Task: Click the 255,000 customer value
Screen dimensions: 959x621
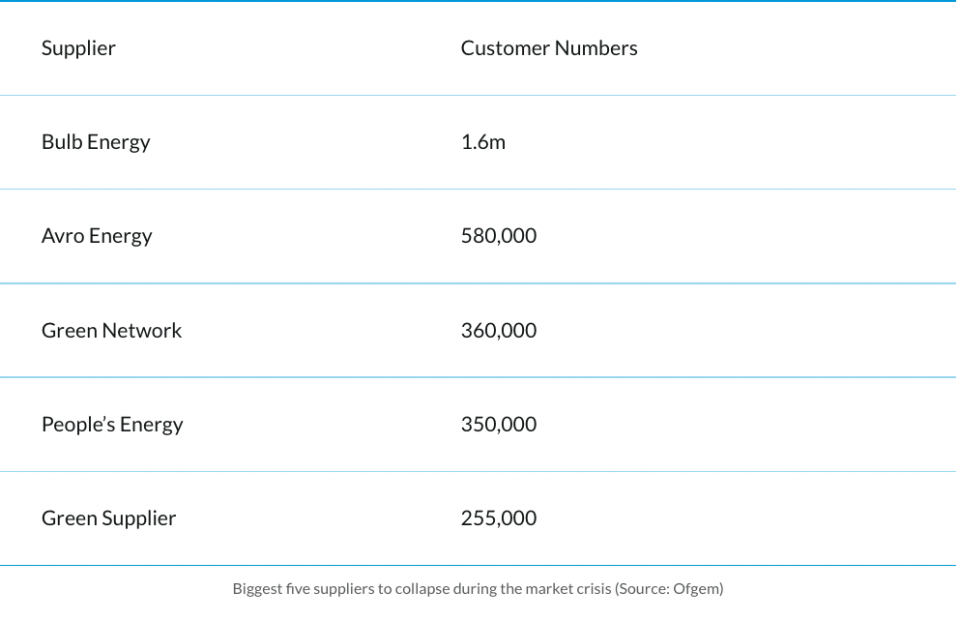Action: [498, 518]
